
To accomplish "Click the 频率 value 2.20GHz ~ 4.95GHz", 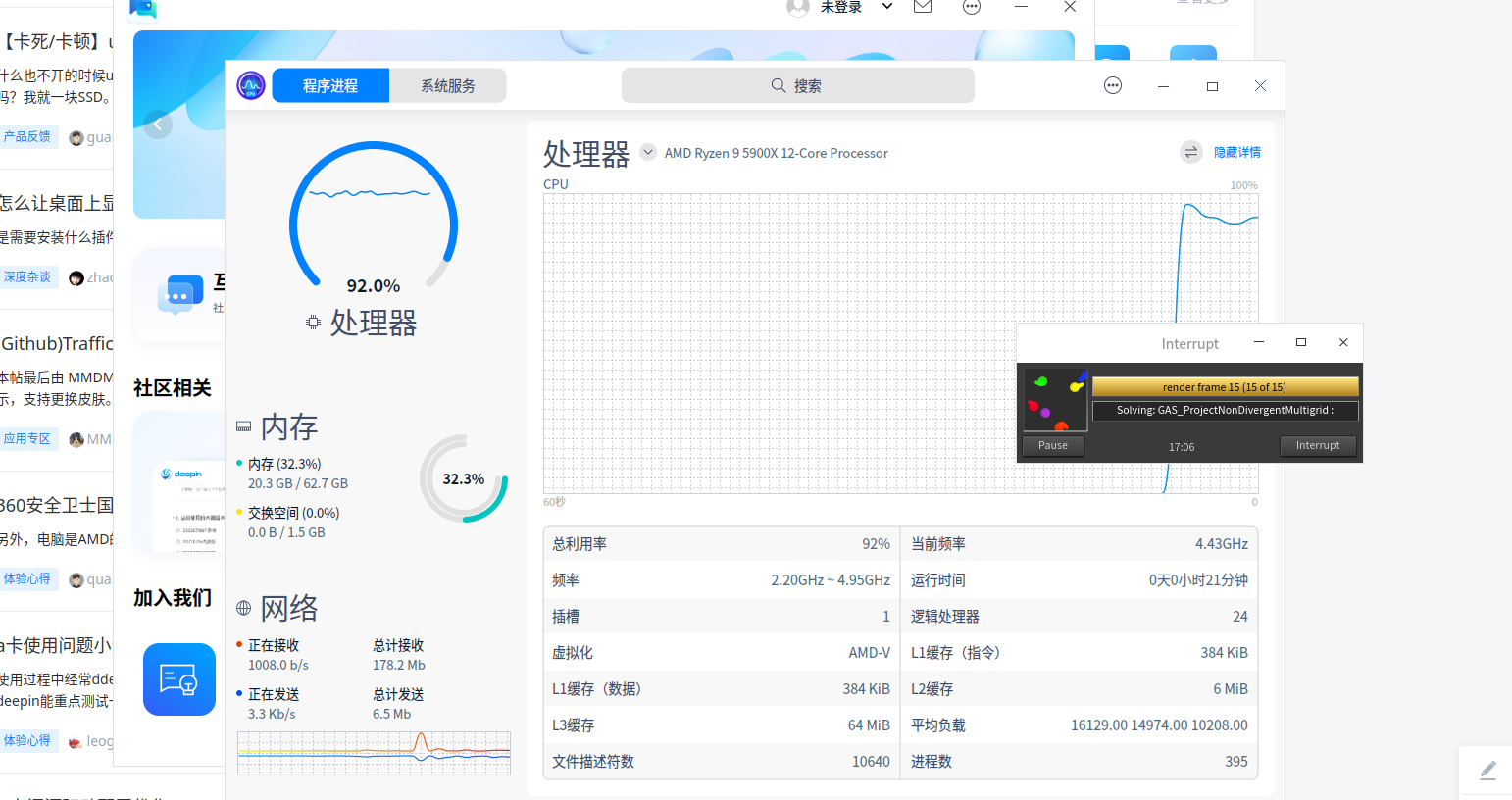I will coord(831,580).
